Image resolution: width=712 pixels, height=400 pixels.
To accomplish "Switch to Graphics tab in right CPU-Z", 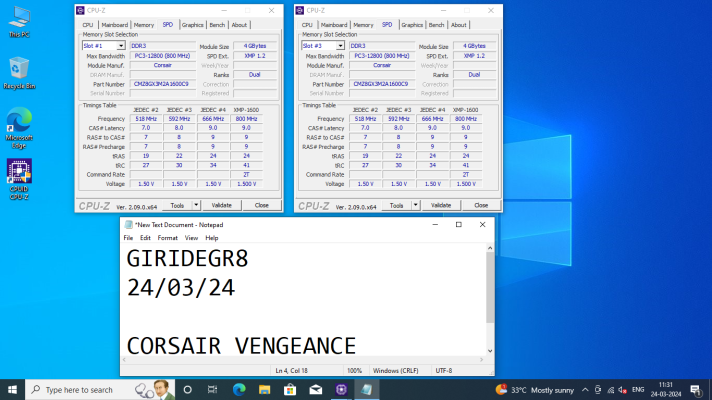I will click(x=412, y=25).
